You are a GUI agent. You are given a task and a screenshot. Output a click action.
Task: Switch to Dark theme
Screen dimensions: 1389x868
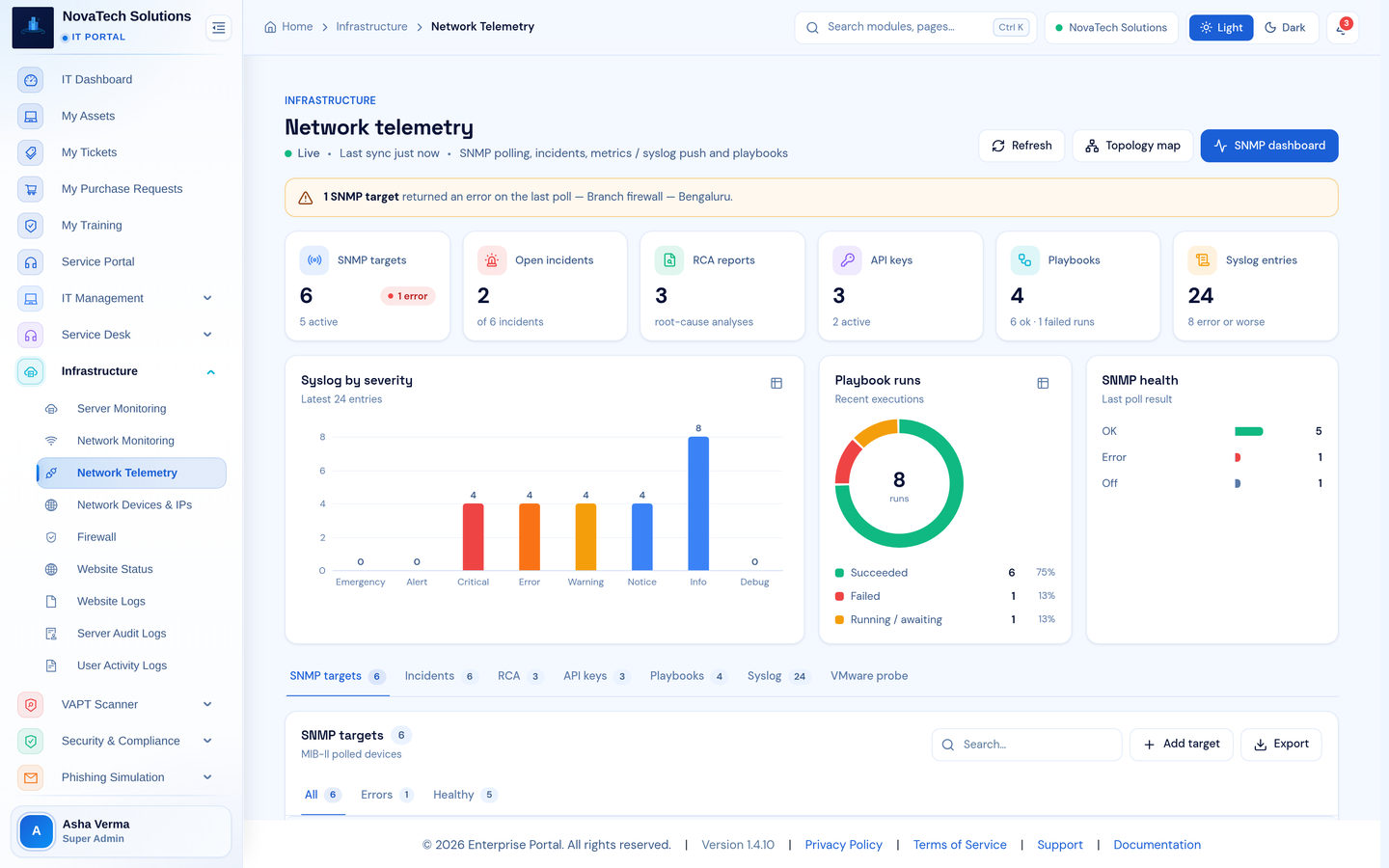[x=1285, y=28]
